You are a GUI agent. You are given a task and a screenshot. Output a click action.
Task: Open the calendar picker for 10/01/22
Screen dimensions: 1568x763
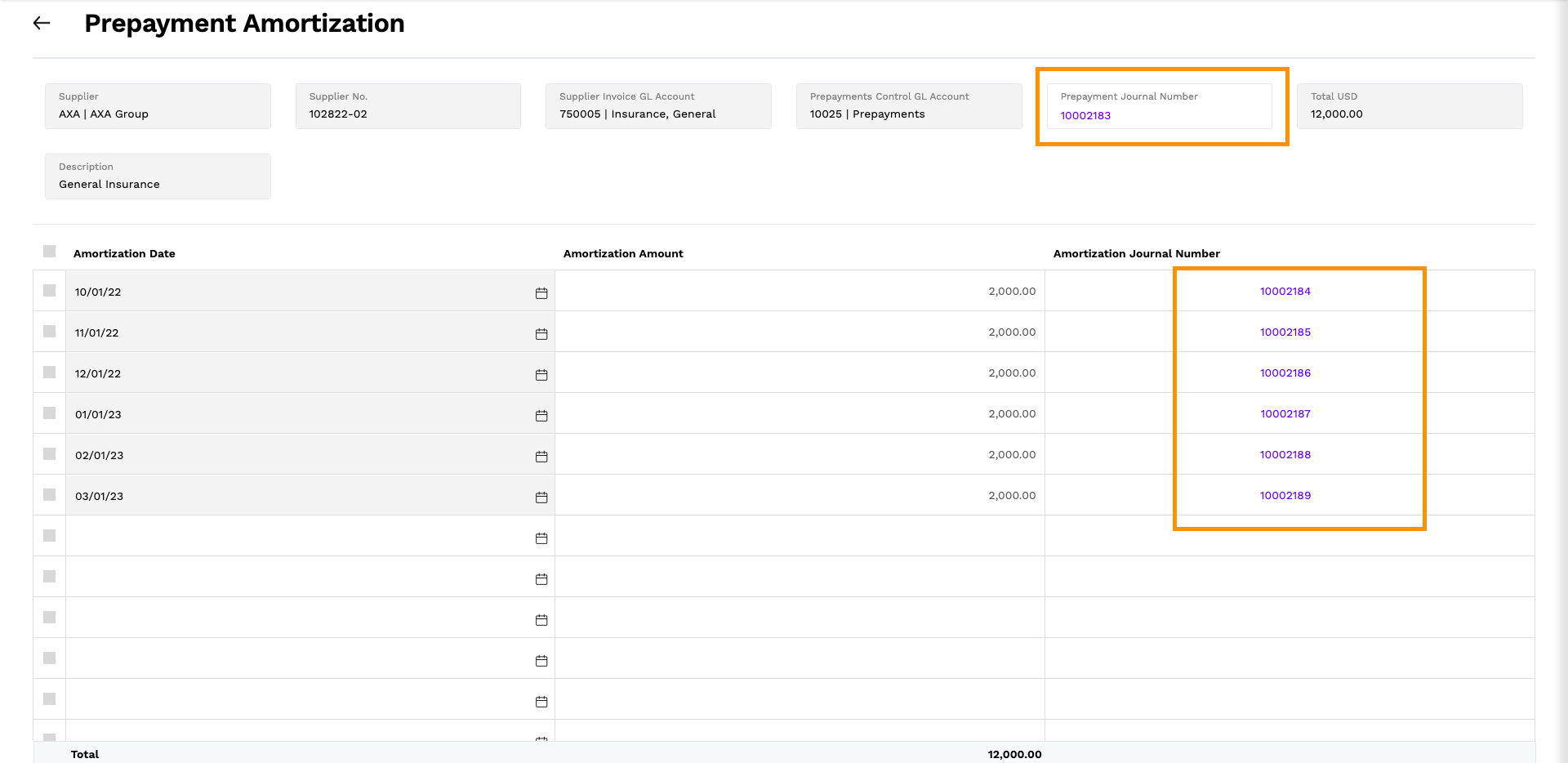541,293
